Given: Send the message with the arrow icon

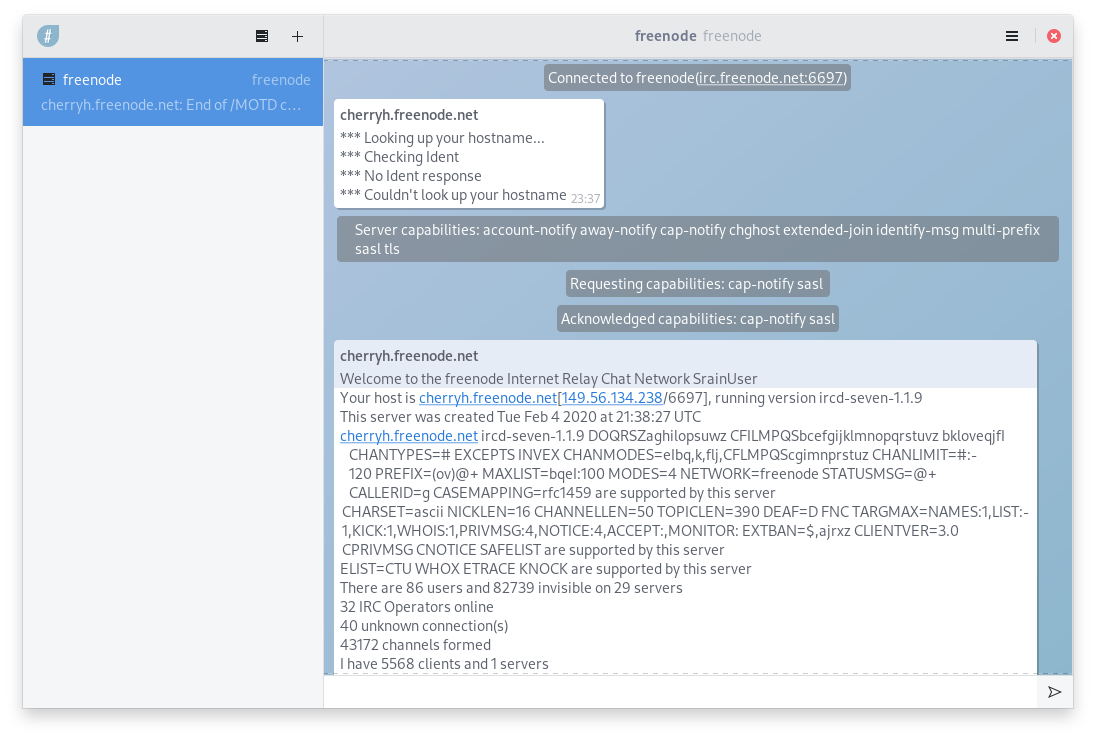Looking at the screenshot, I should (1055, 692).
